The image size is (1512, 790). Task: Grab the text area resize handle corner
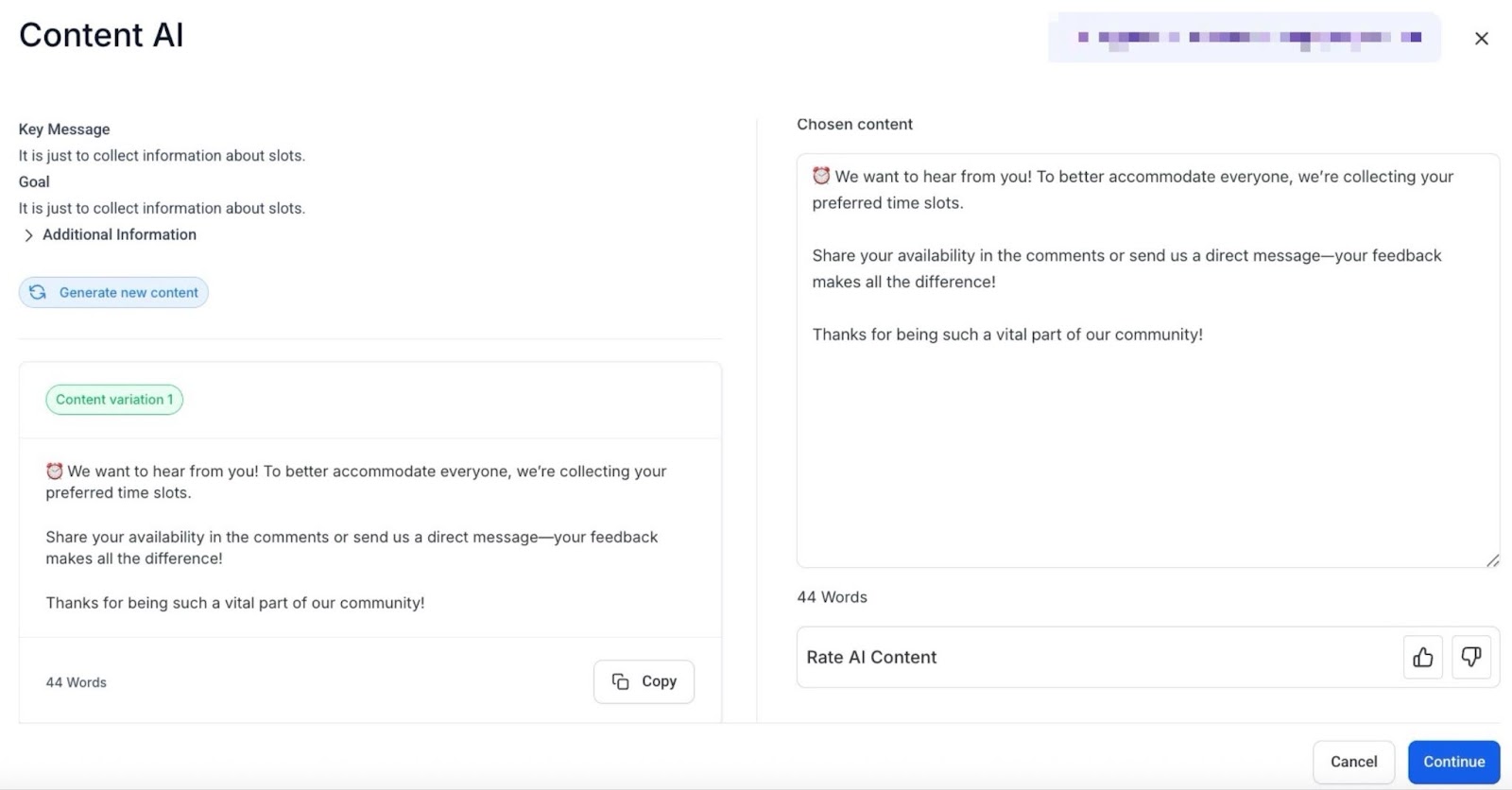click(1492, 560)
